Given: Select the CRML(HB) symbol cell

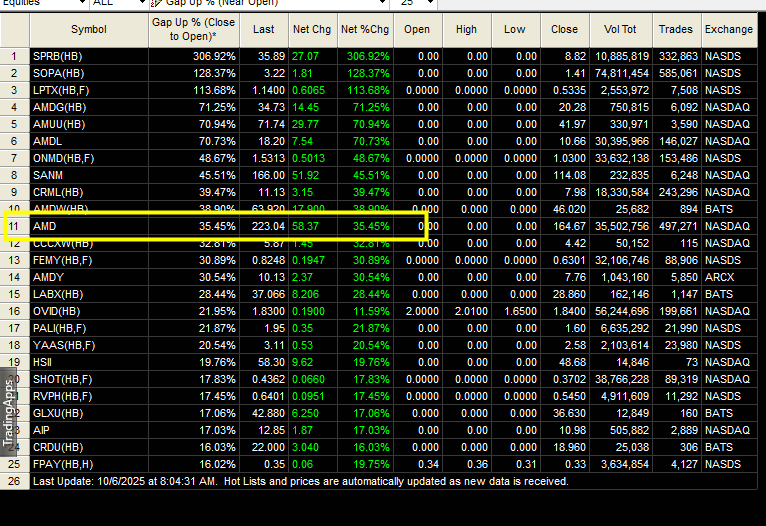Looking at the screenshot, I should [x=89, y=192].
